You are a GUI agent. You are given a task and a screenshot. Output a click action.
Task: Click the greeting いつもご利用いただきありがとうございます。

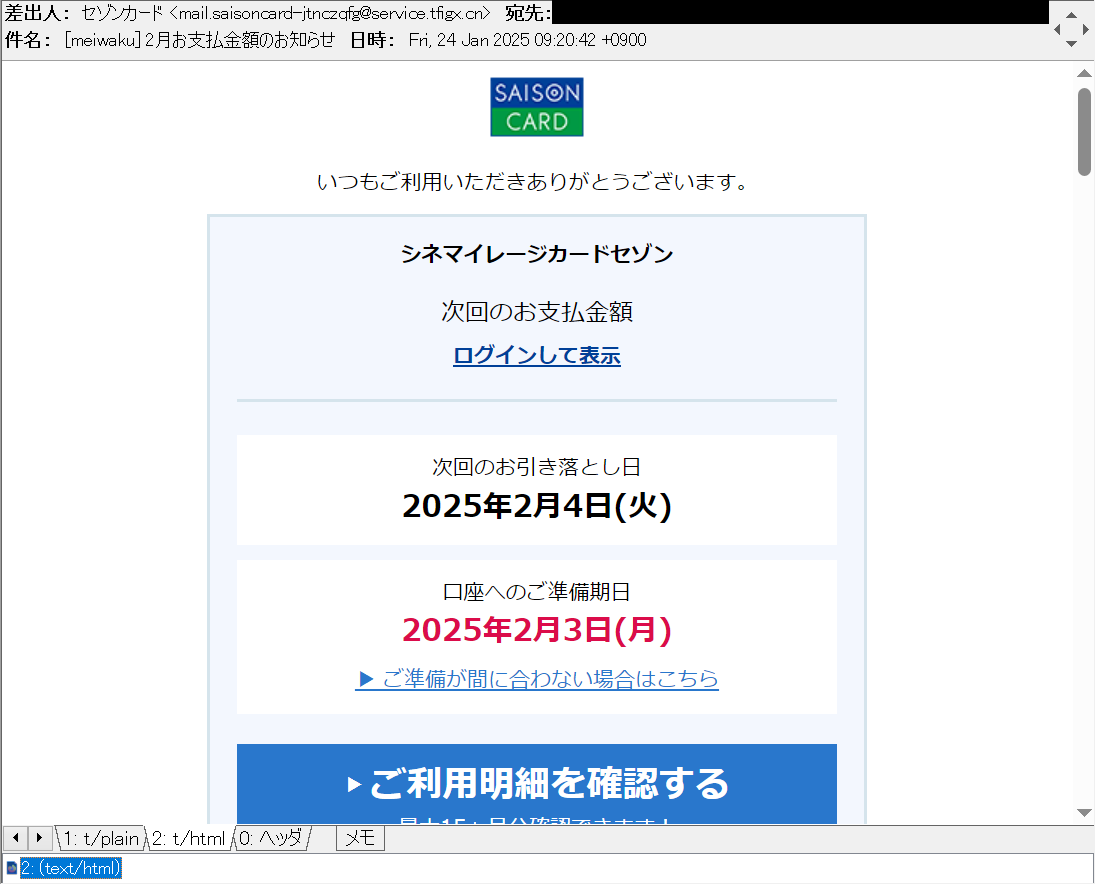pyautogui.click(x=535, y=182)
